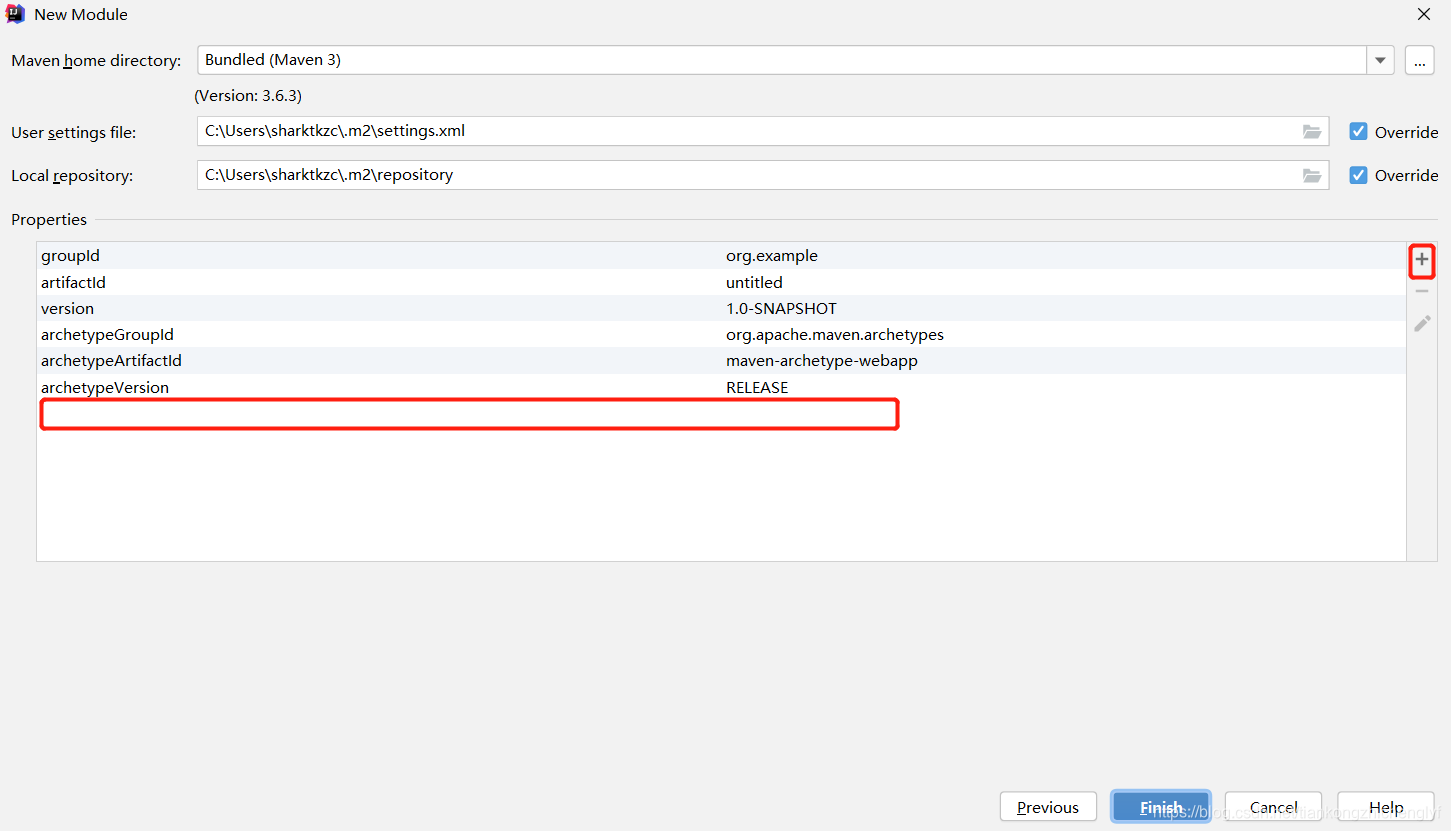Click the ellipsis browse button for Maven home
The width and height of the screenshot is (1451, 831).
[1420, 60]
